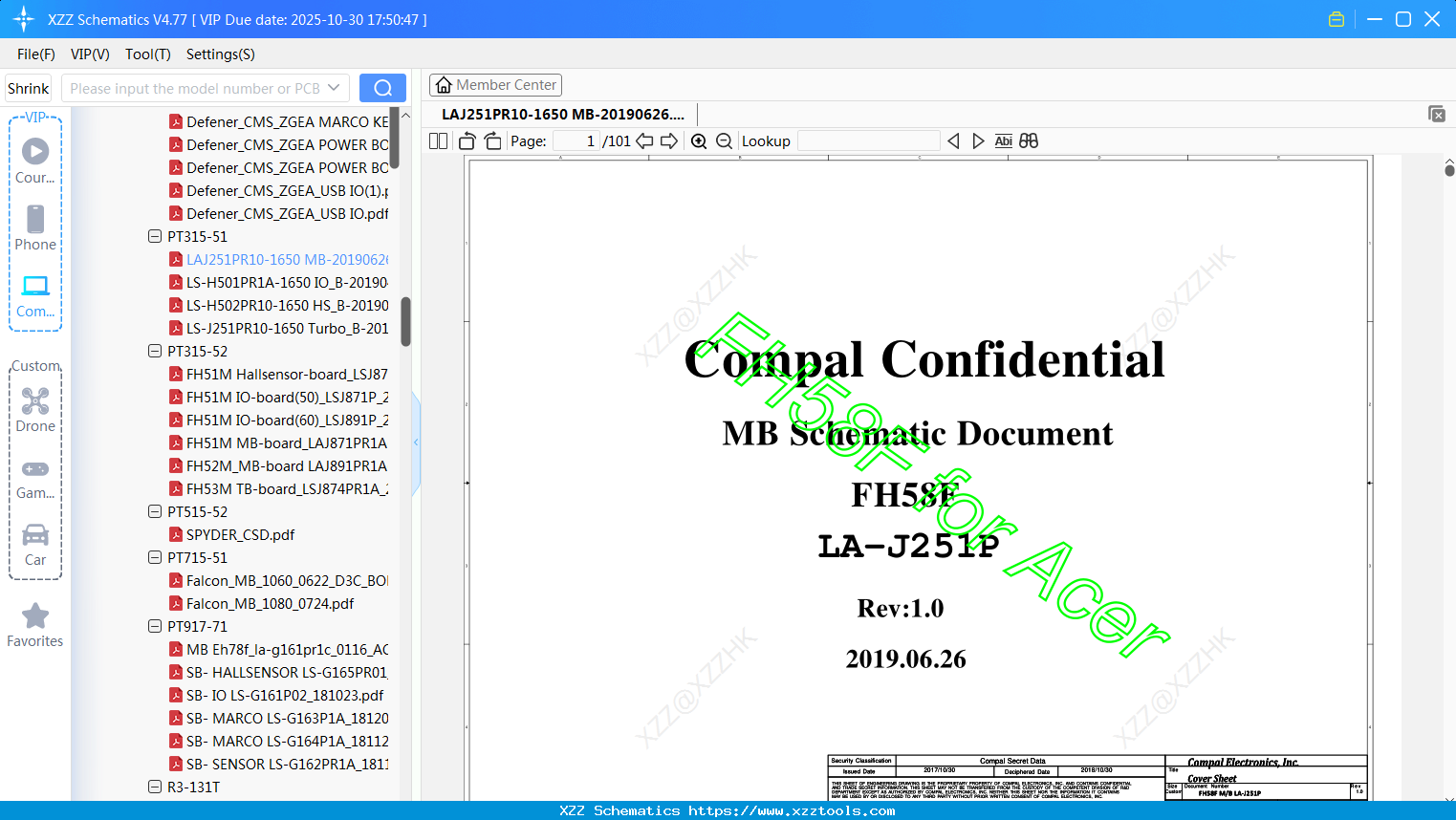Select the Computer category icon
Image resolution: width=1456 pixels, height=820 pixels.
coord(35,295)
